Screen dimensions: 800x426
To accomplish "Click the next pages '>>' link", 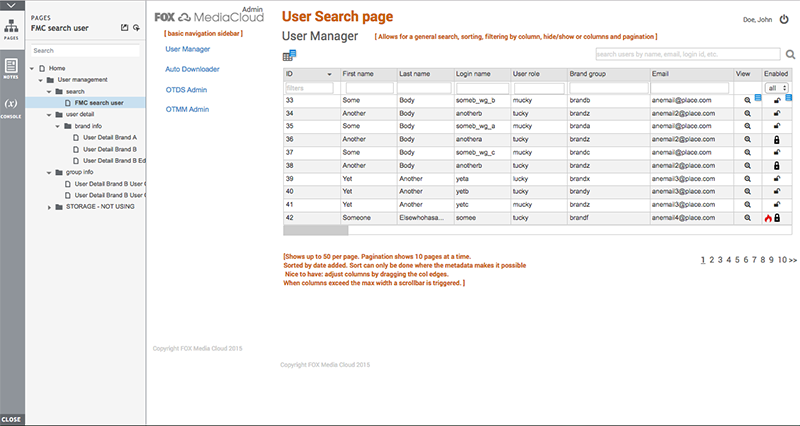I will coord(791,259).
